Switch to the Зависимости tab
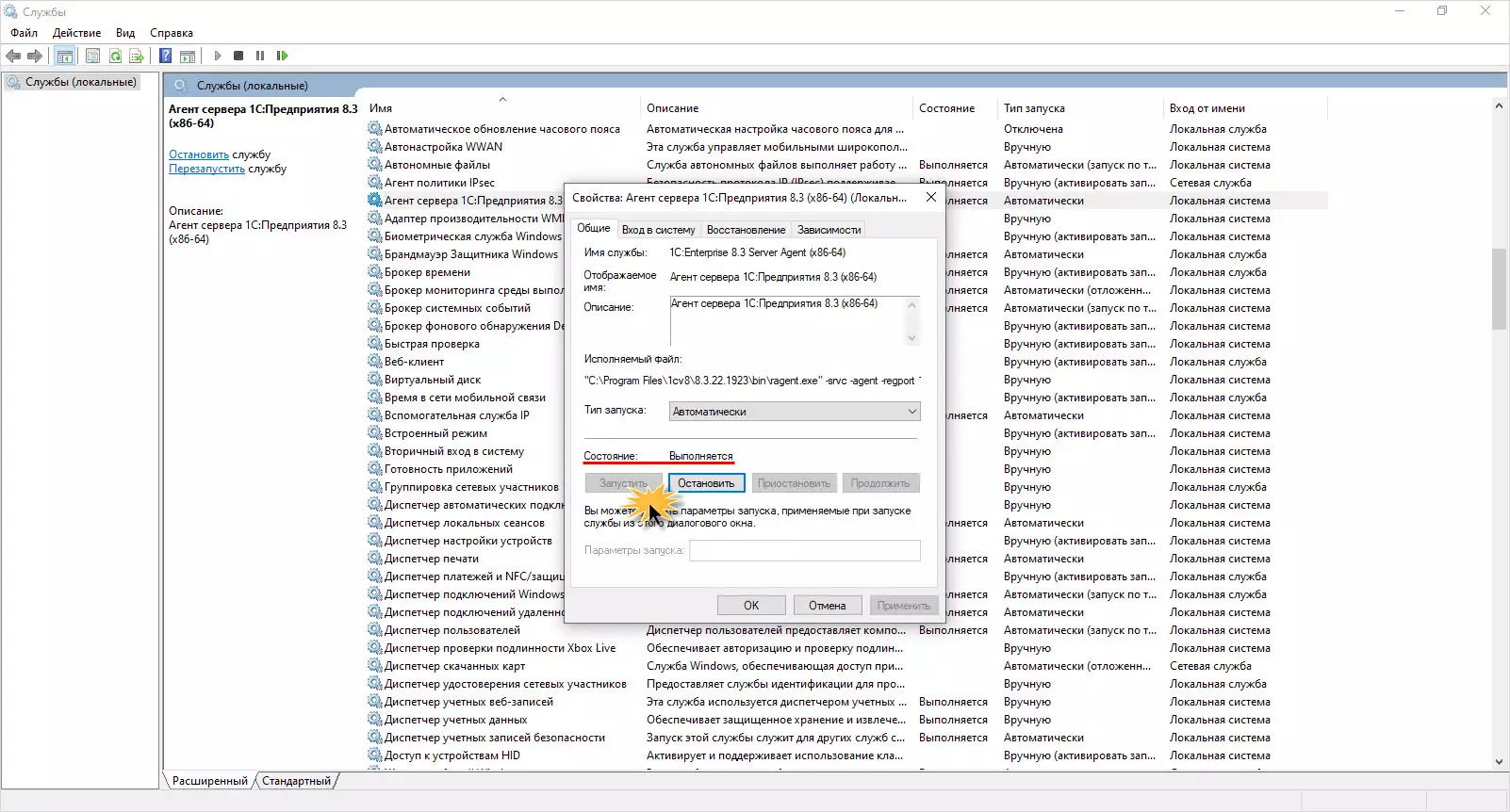The height and width of the screenshot is (812, 1510). pos(829,230)
